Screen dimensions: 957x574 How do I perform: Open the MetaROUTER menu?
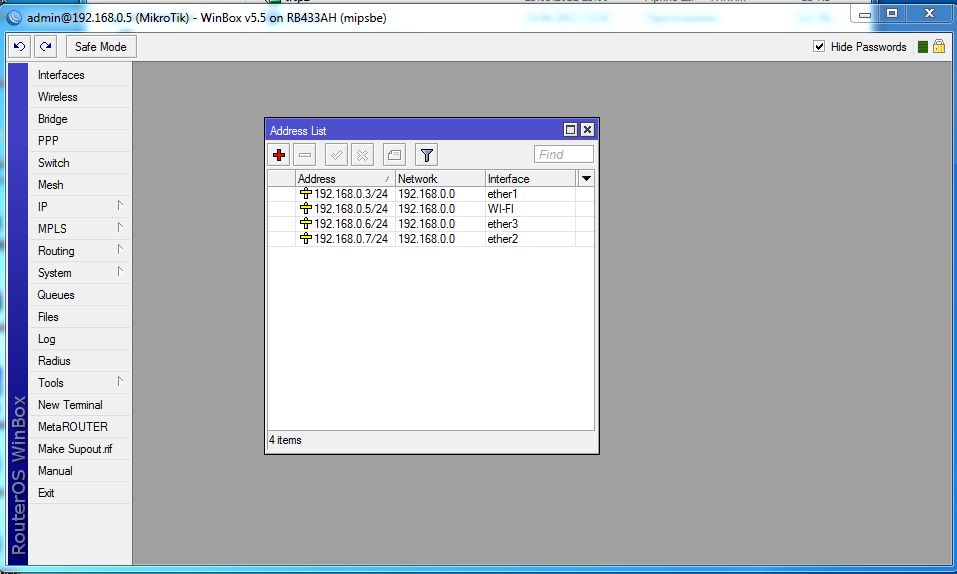coord(80,426)
